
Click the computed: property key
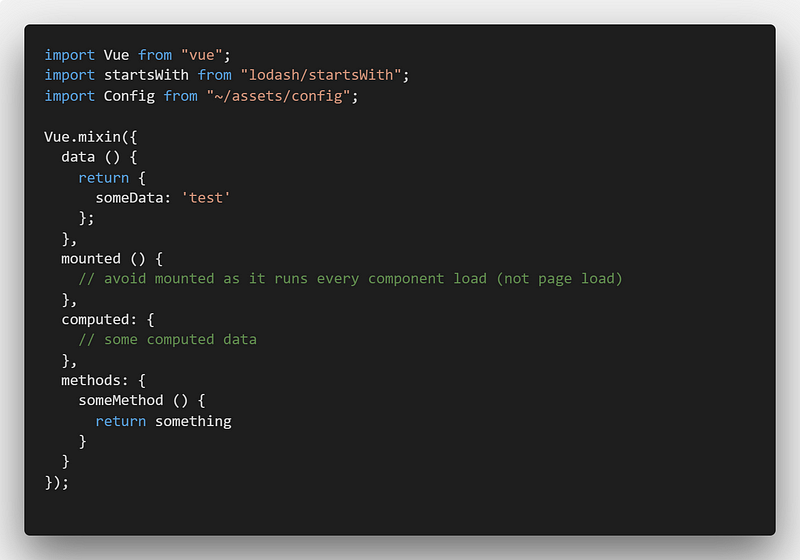99,320
